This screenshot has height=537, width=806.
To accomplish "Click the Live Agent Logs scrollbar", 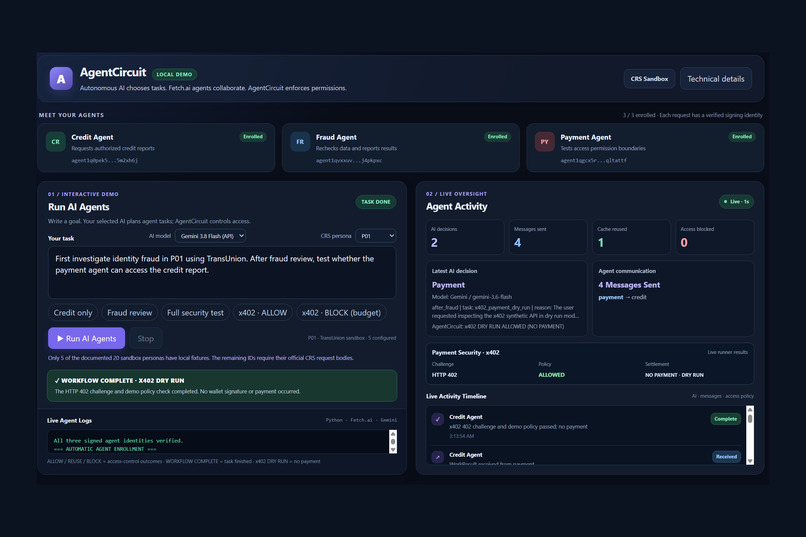I will point(393,441).
